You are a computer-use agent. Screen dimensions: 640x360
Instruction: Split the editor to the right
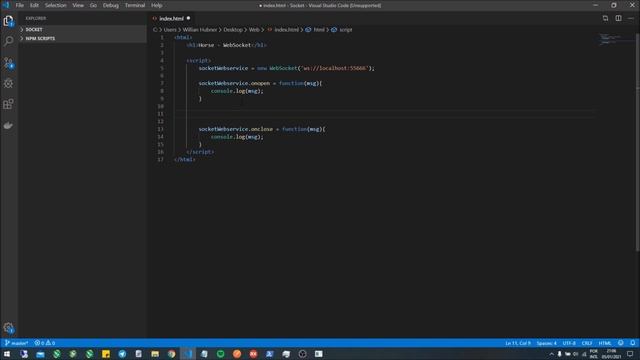tap(618, 18)
